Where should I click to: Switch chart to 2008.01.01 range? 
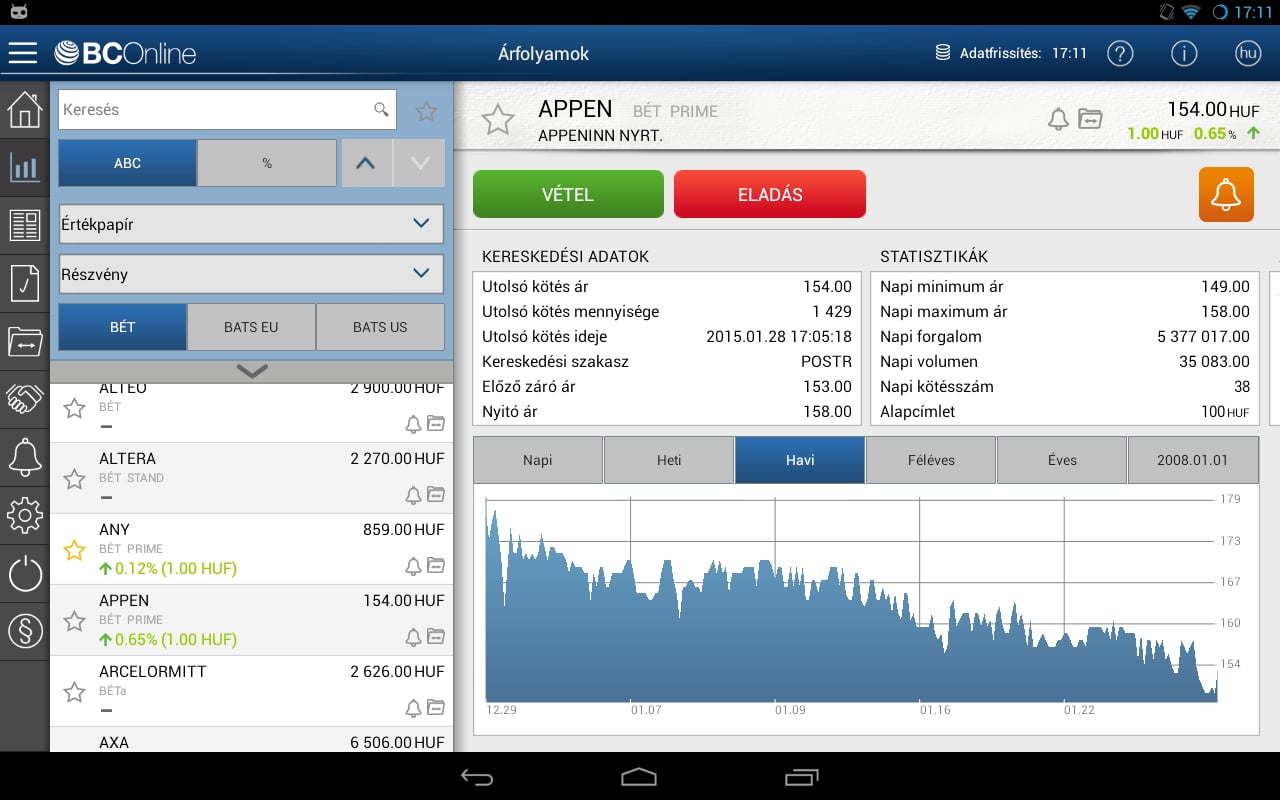pos(1193,460)
